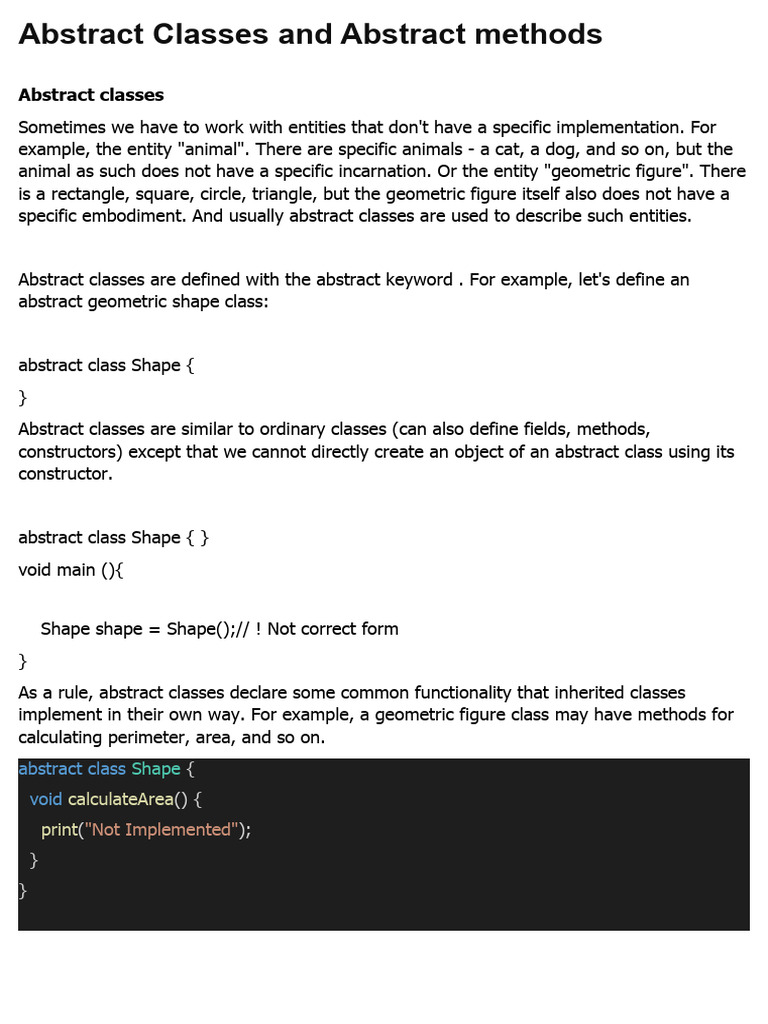
Task: Click the first "abstract class Shape {" line
Action: pyautogui.click(x=106, y=365)
